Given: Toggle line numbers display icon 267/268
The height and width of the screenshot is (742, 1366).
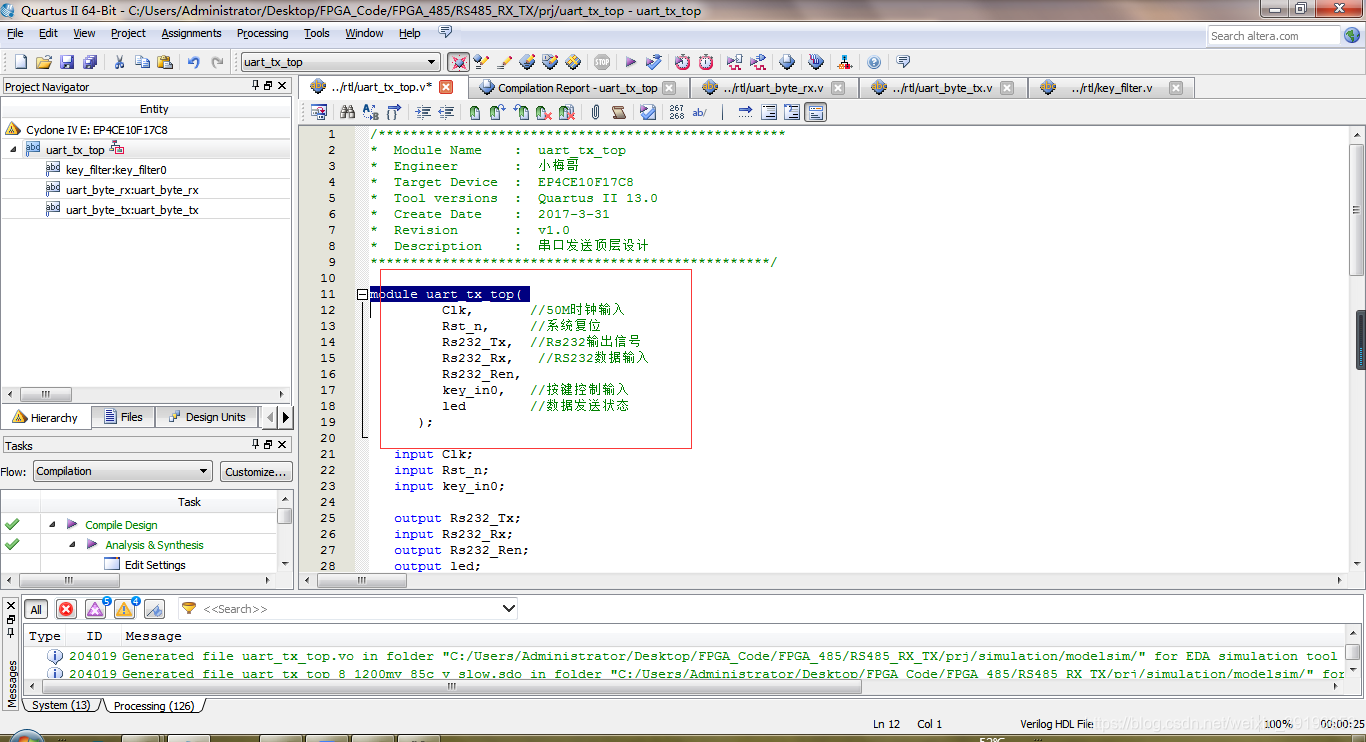Looking at the screenshot, I should (x=677, y=112).
